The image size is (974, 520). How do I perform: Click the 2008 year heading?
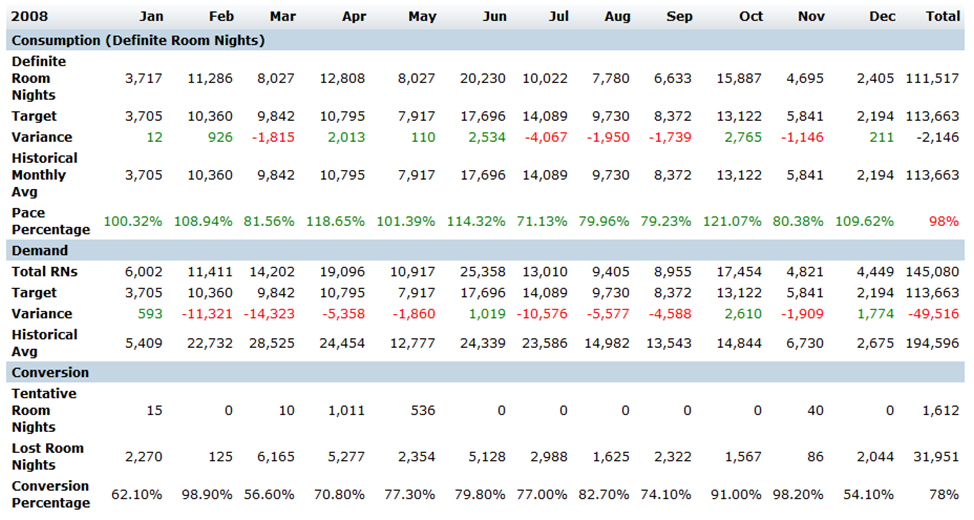(x=29, y=17)
